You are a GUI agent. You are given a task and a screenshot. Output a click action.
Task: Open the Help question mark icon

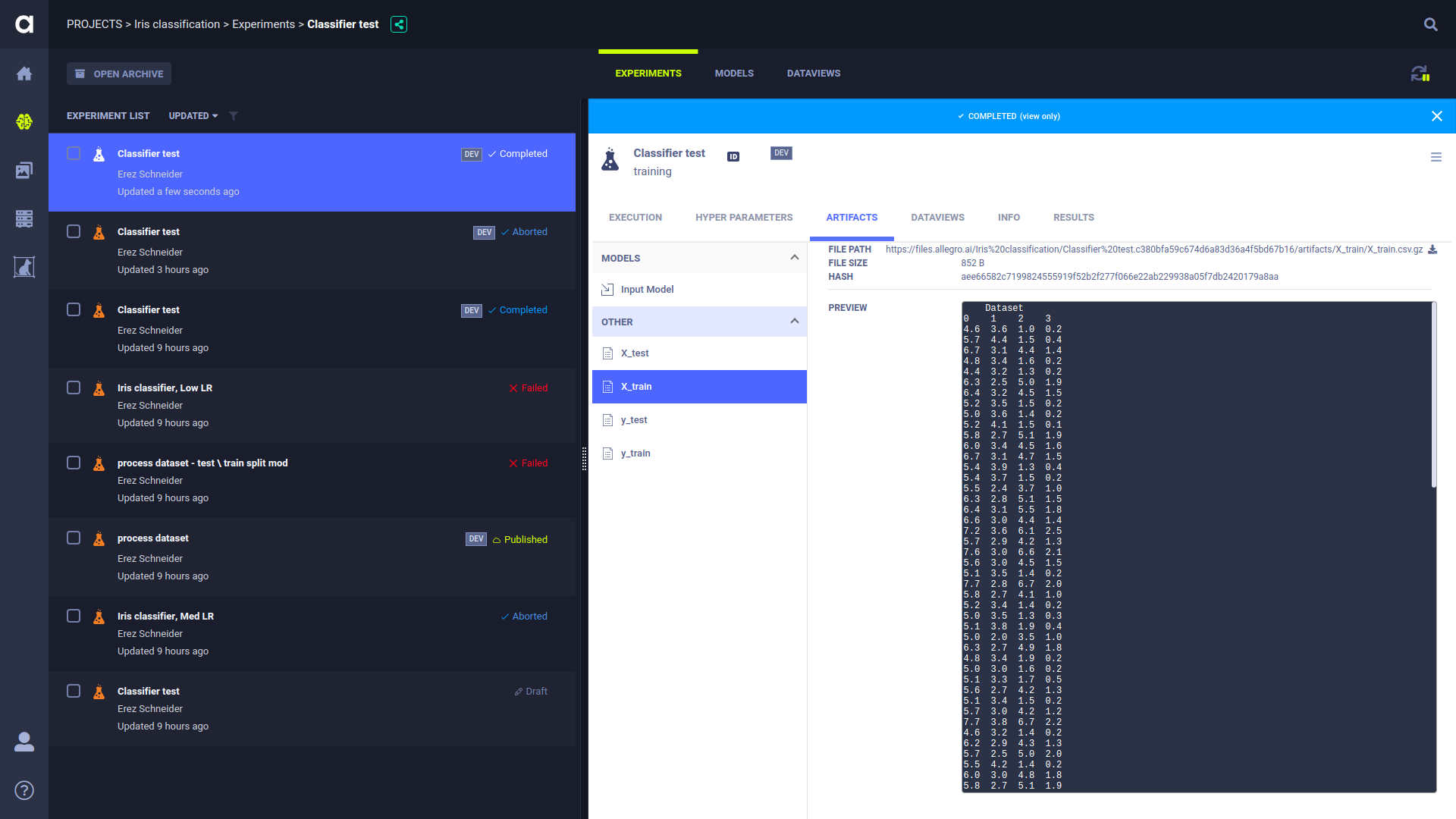[x=24, y=790]
